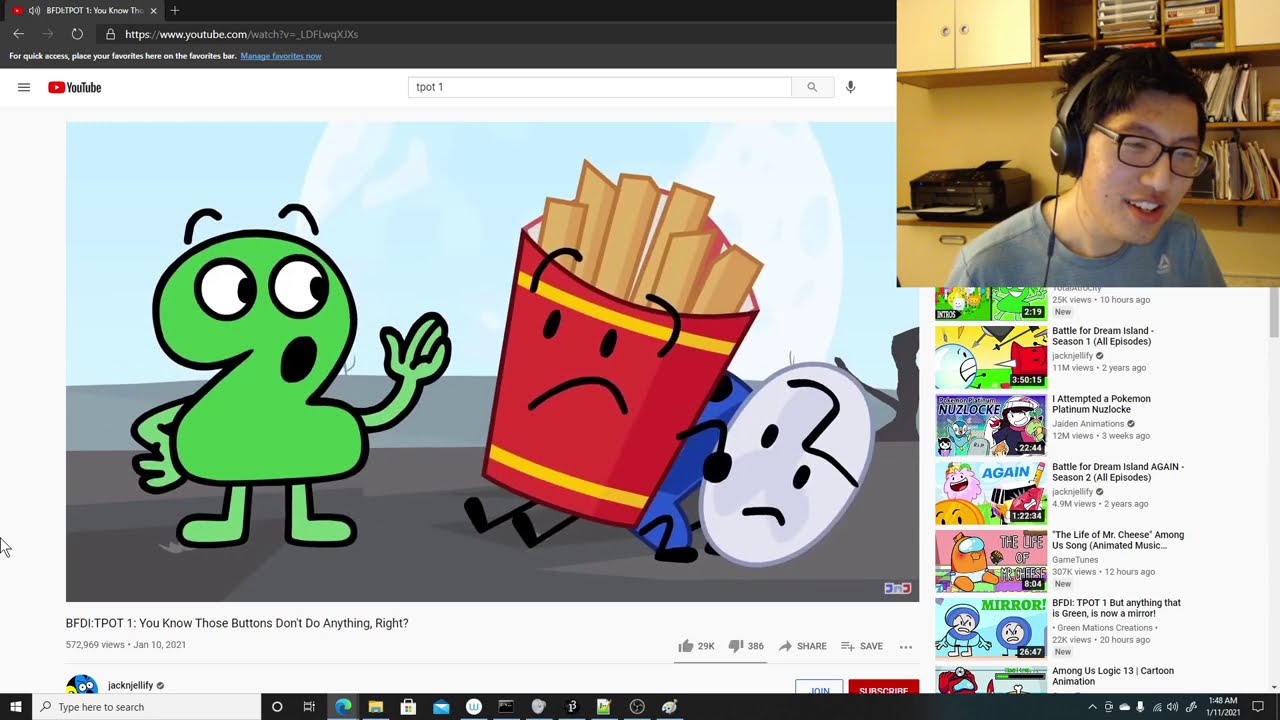The height and width of the screenshot is (720, 1280).
Task: Open a new browser tab
Action: pyautogui.click(x=175, y=10)
